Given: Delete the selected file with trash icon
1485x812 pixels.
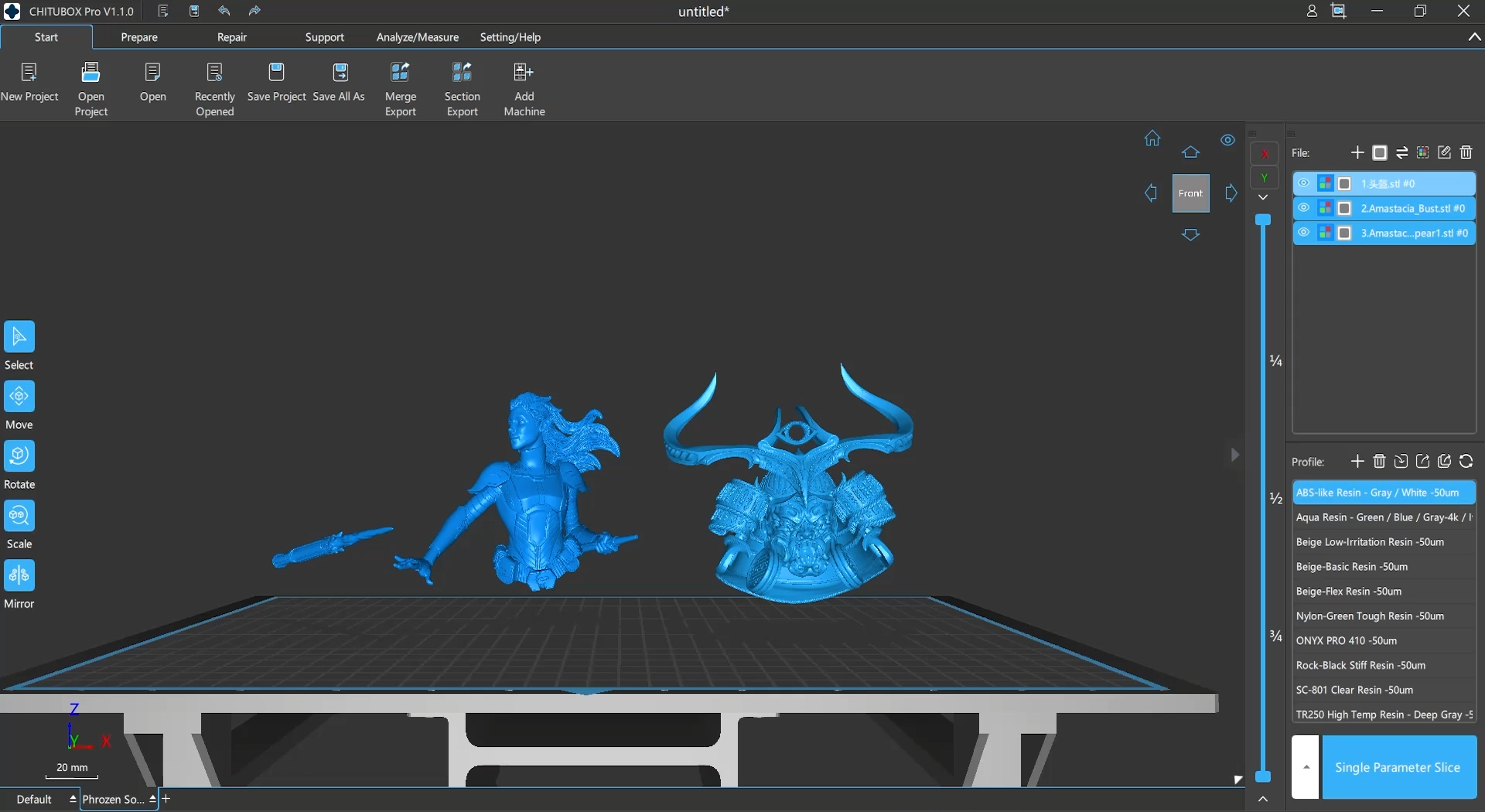Looking at the screenshot, I should click(x=1466, y=153).
